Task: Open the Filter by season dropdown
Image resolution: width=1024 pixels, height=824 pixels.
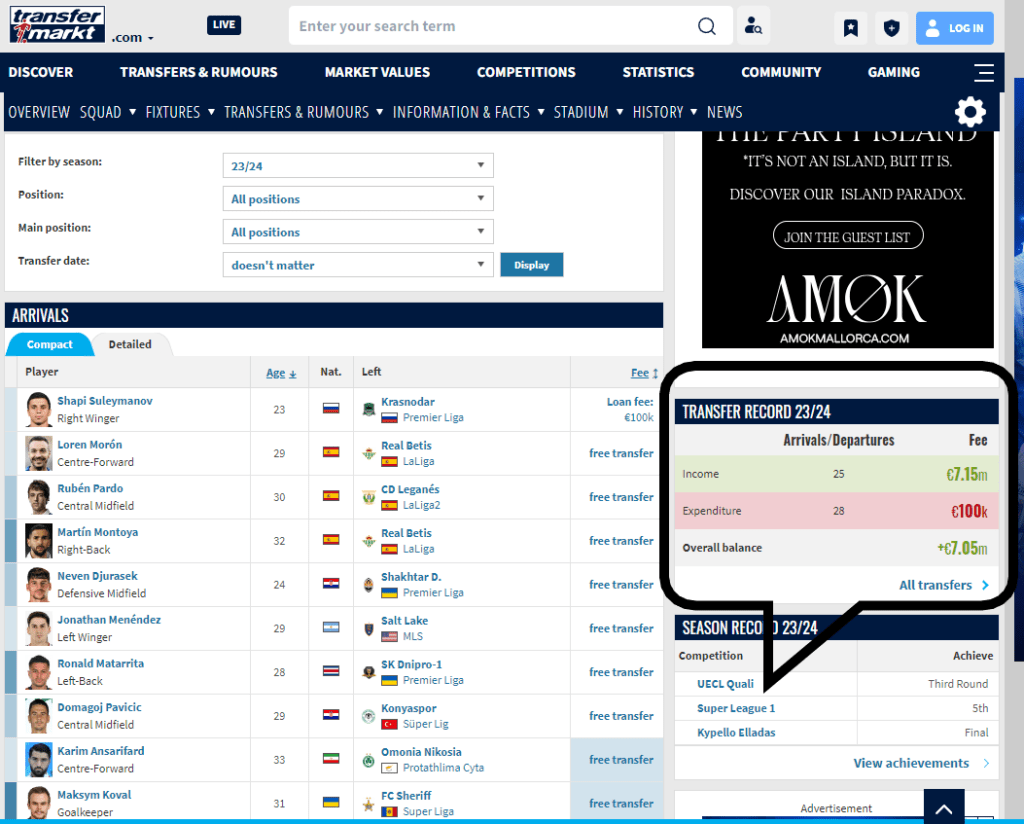Action: pos(358,166)
